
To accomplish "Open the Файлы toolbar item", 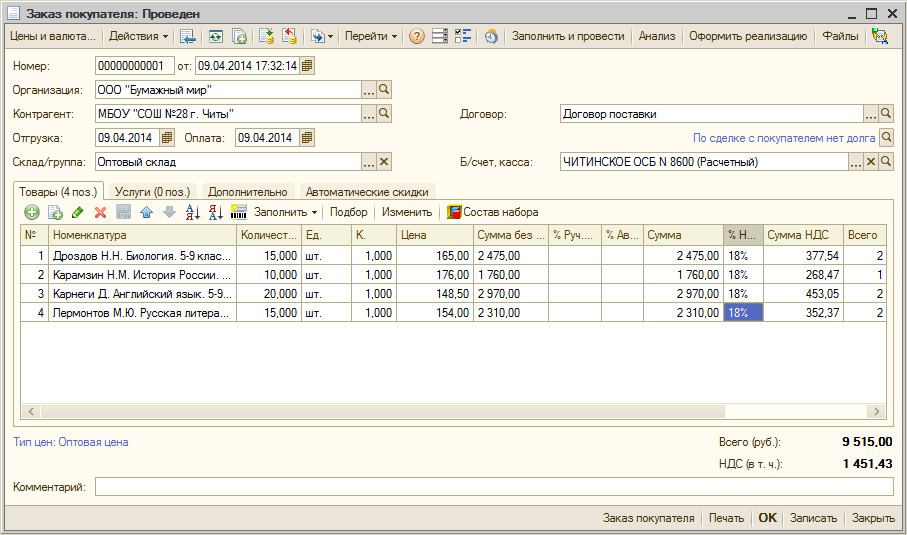I will click(840, 36).
